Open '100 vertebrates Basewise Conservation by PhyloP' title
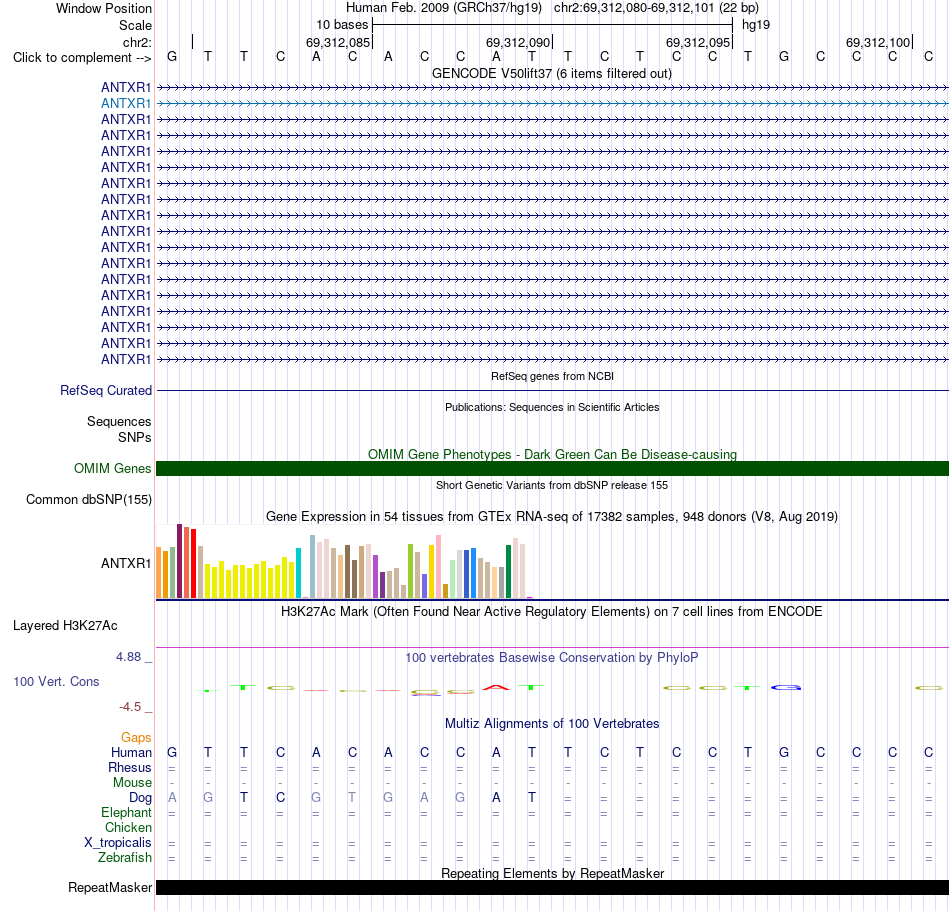950x911 pixels. (551, 657)
